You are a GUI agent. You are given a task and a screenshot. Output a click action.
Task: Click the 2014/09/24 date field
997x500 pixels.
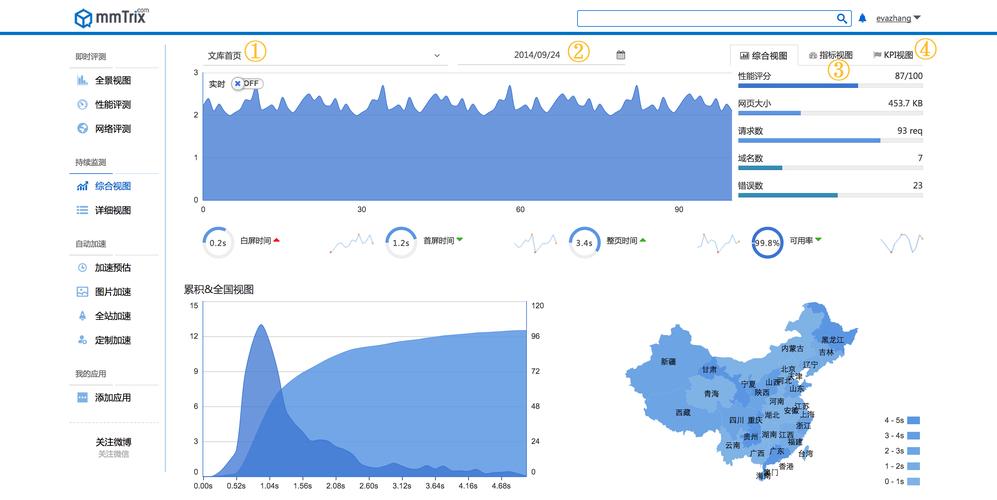[537, 55]
